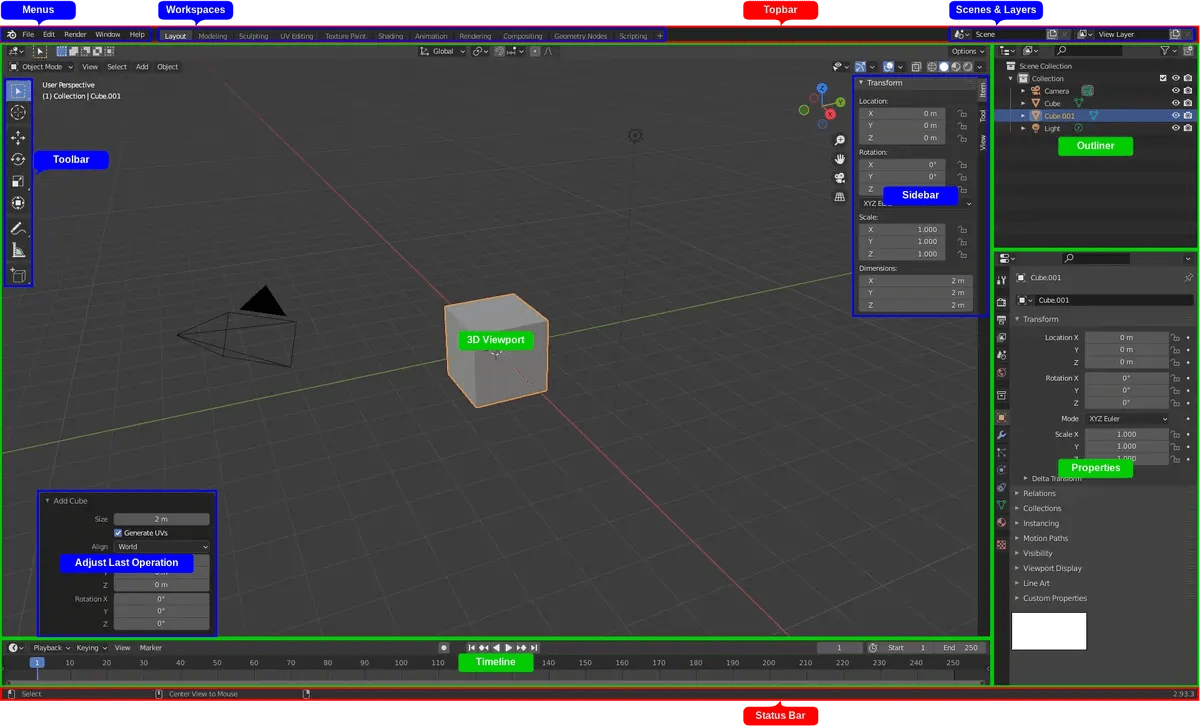Disable camera render visibility for the Cube object

coord(1188,103)
